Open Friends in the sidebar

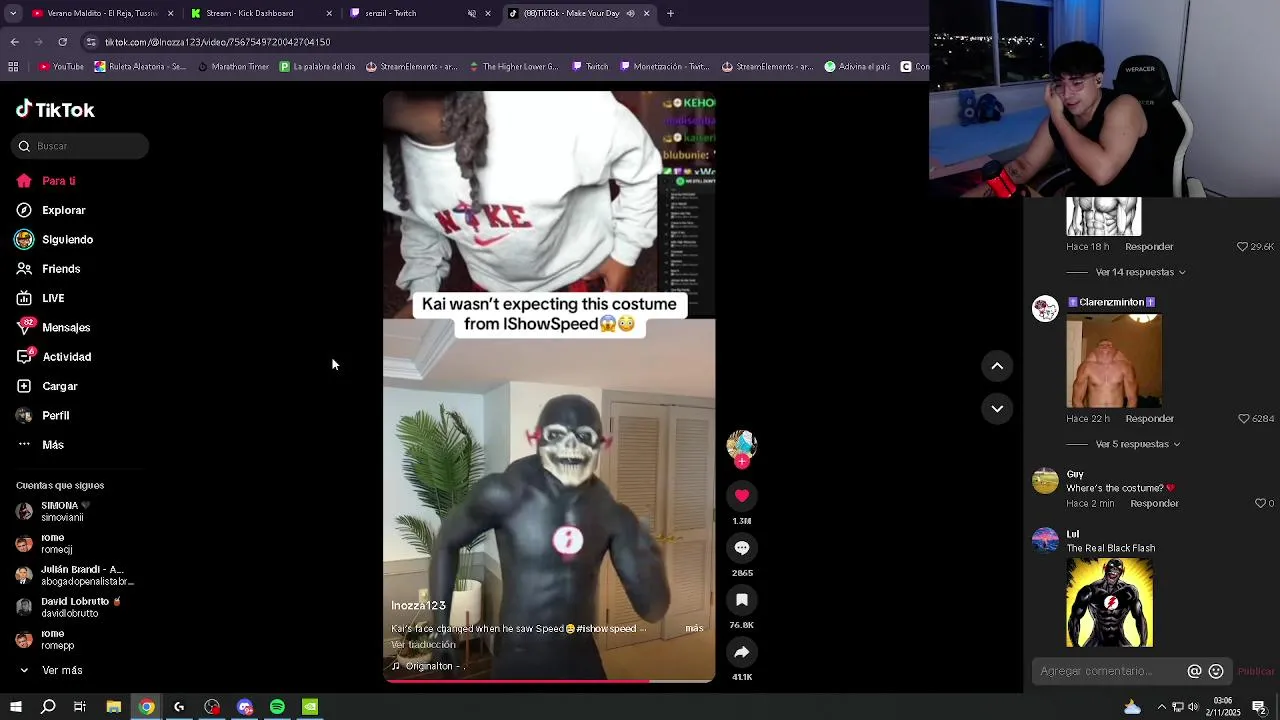coord(48,269)
